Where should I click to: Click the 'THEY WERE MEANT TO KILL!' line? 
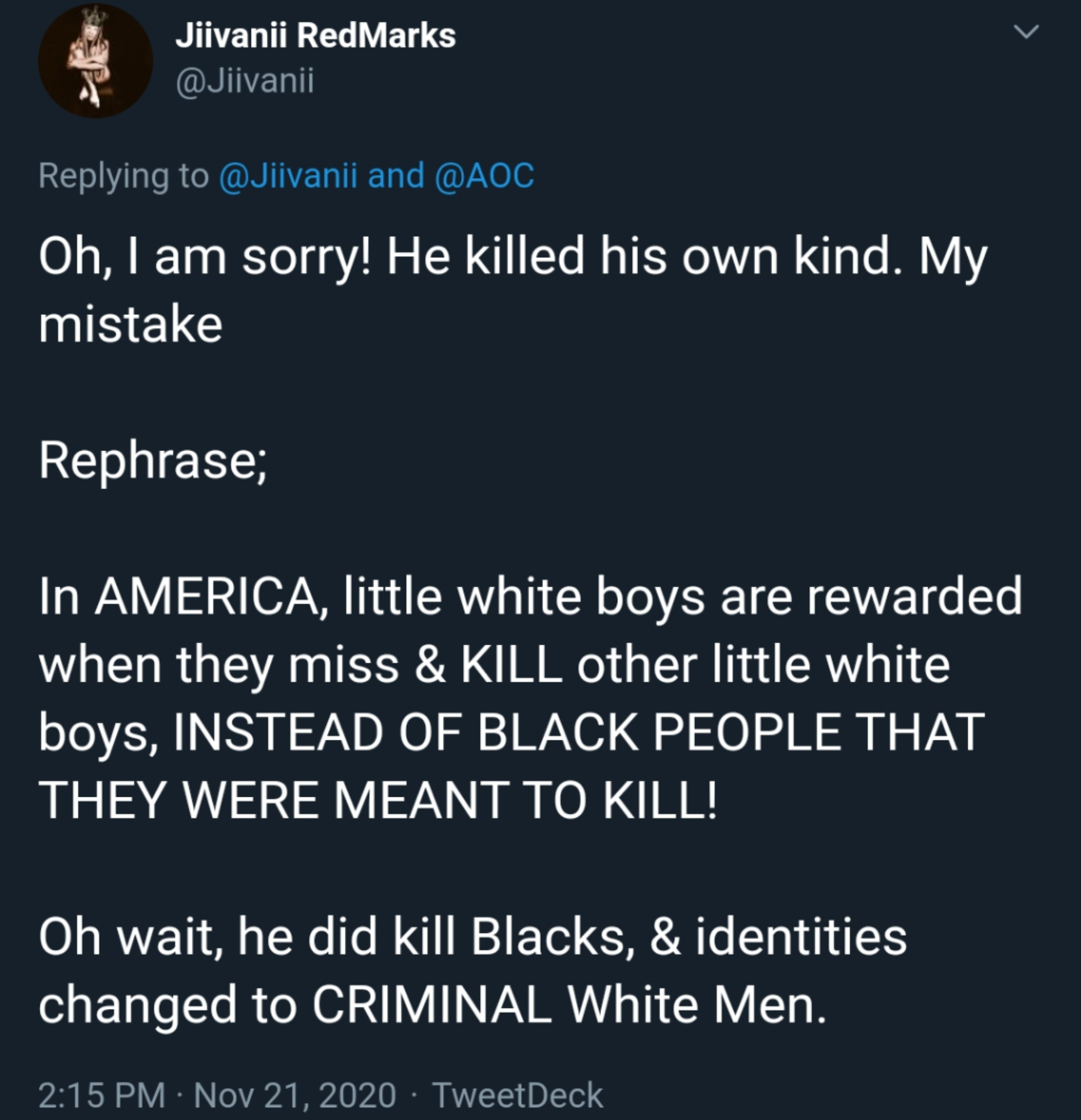pos(377,800)
